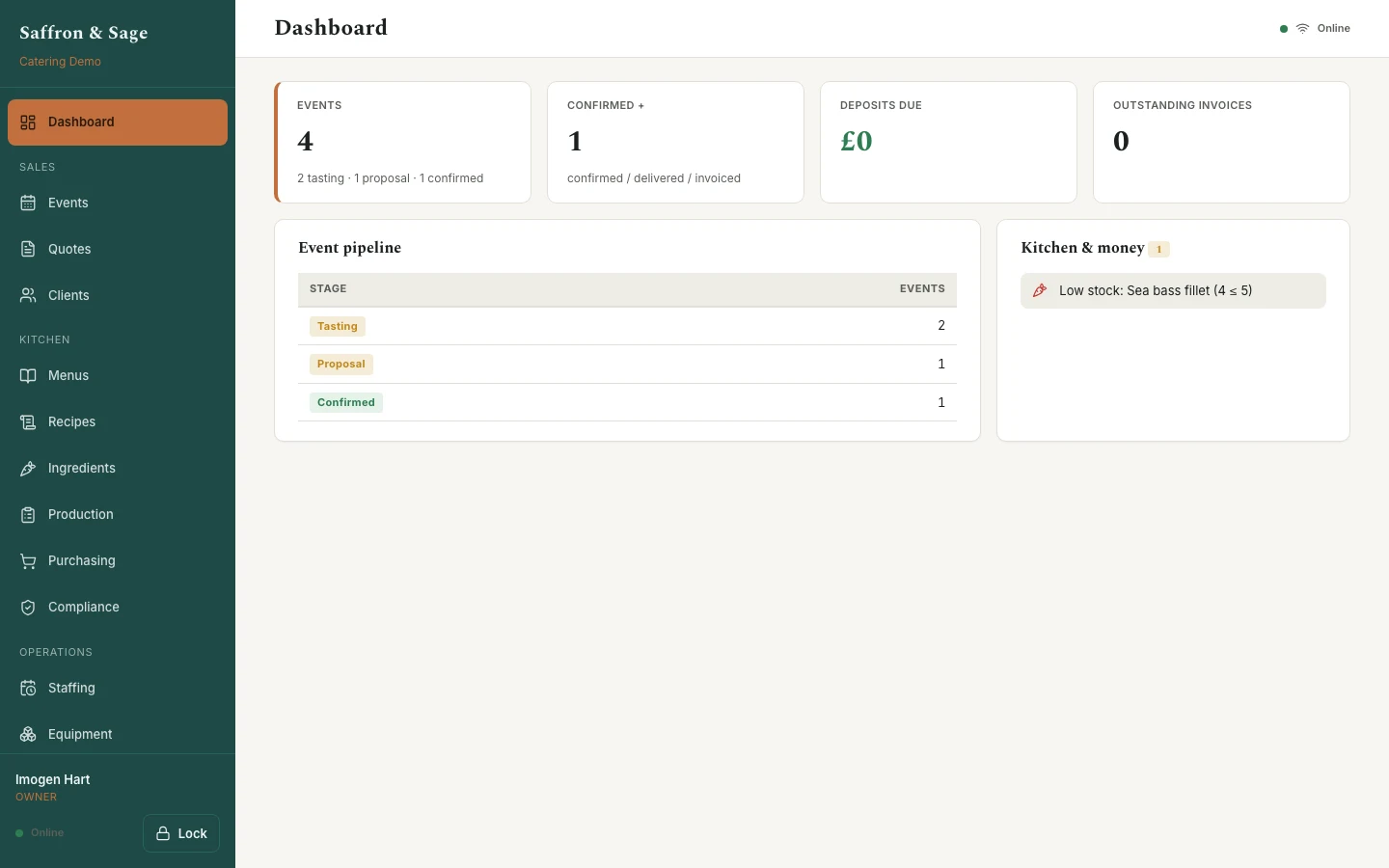Click the Menus open-book icon

click(x=28, y=376)
